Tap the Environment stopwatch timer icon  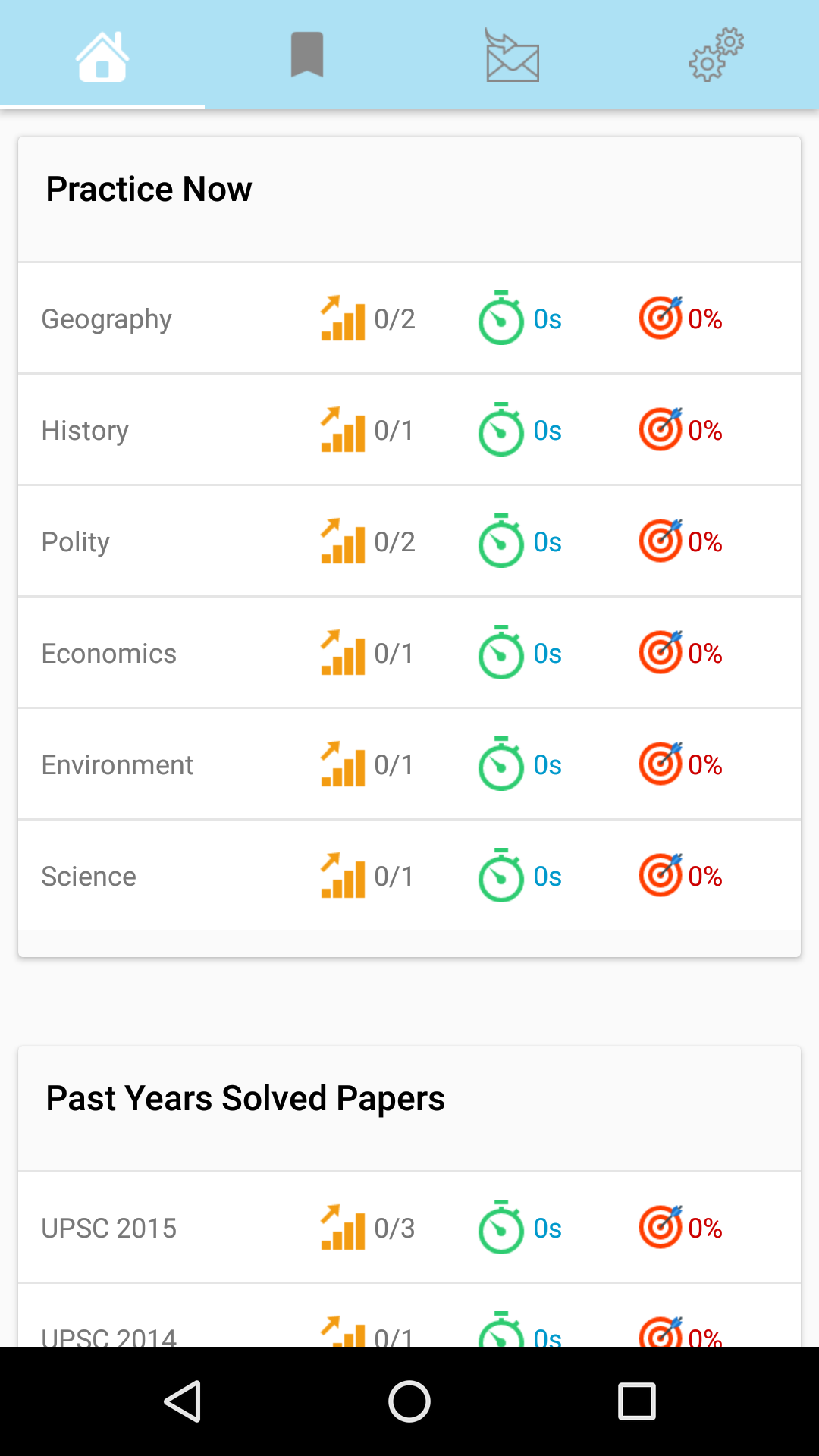500,764
